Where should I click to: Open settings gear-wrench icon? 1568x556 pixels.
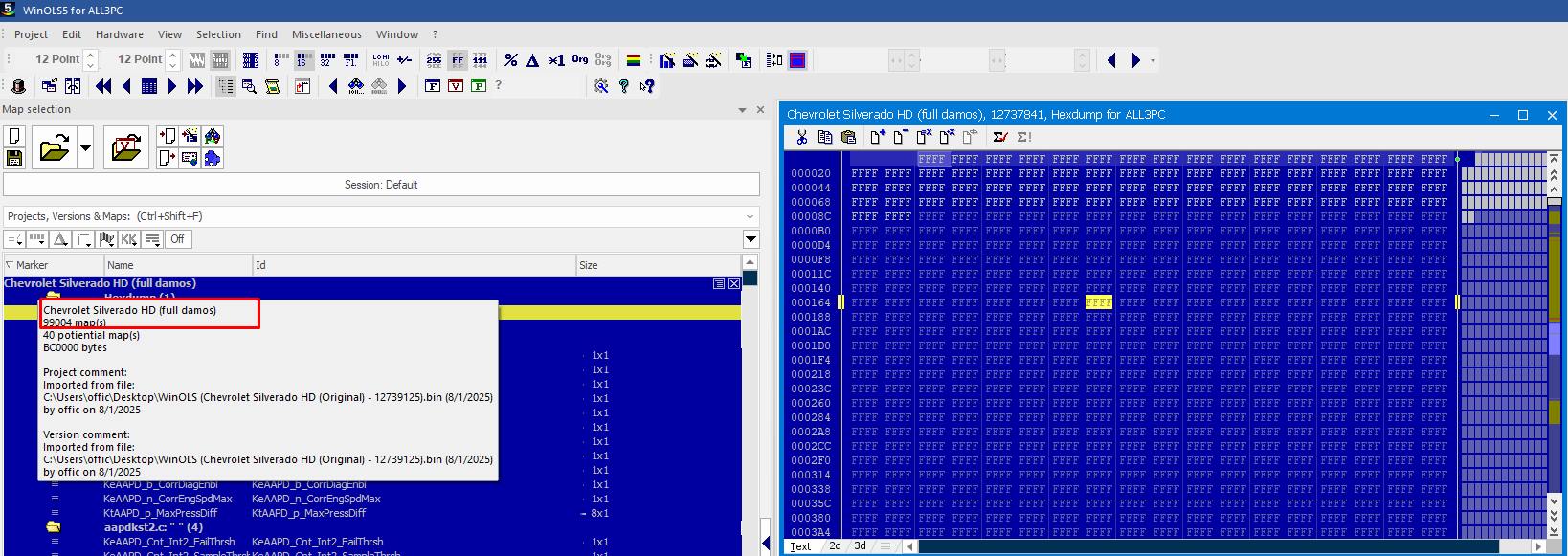[601, 86]
